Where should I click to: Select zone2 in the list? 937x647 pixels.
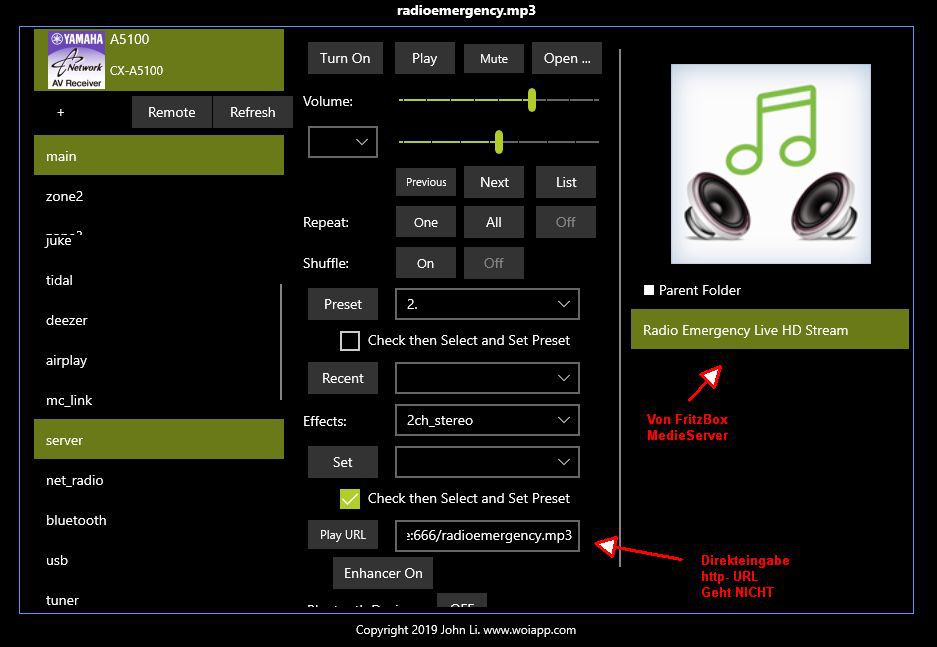[x=159, y=196]
